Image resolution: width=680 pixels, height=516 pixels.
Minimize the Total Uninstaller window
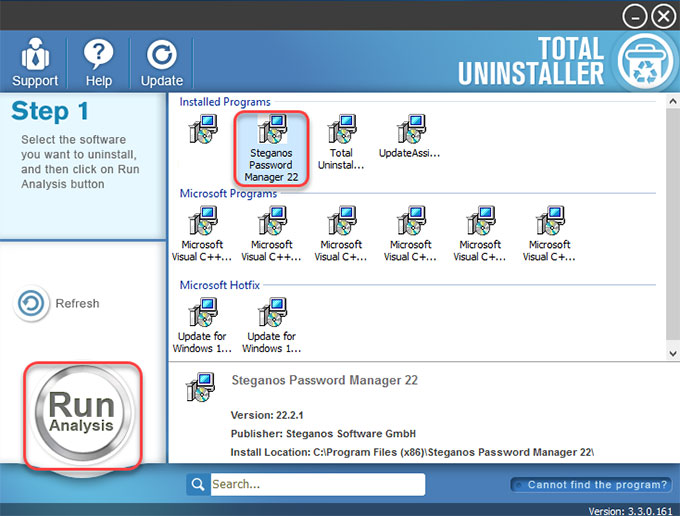634,16
